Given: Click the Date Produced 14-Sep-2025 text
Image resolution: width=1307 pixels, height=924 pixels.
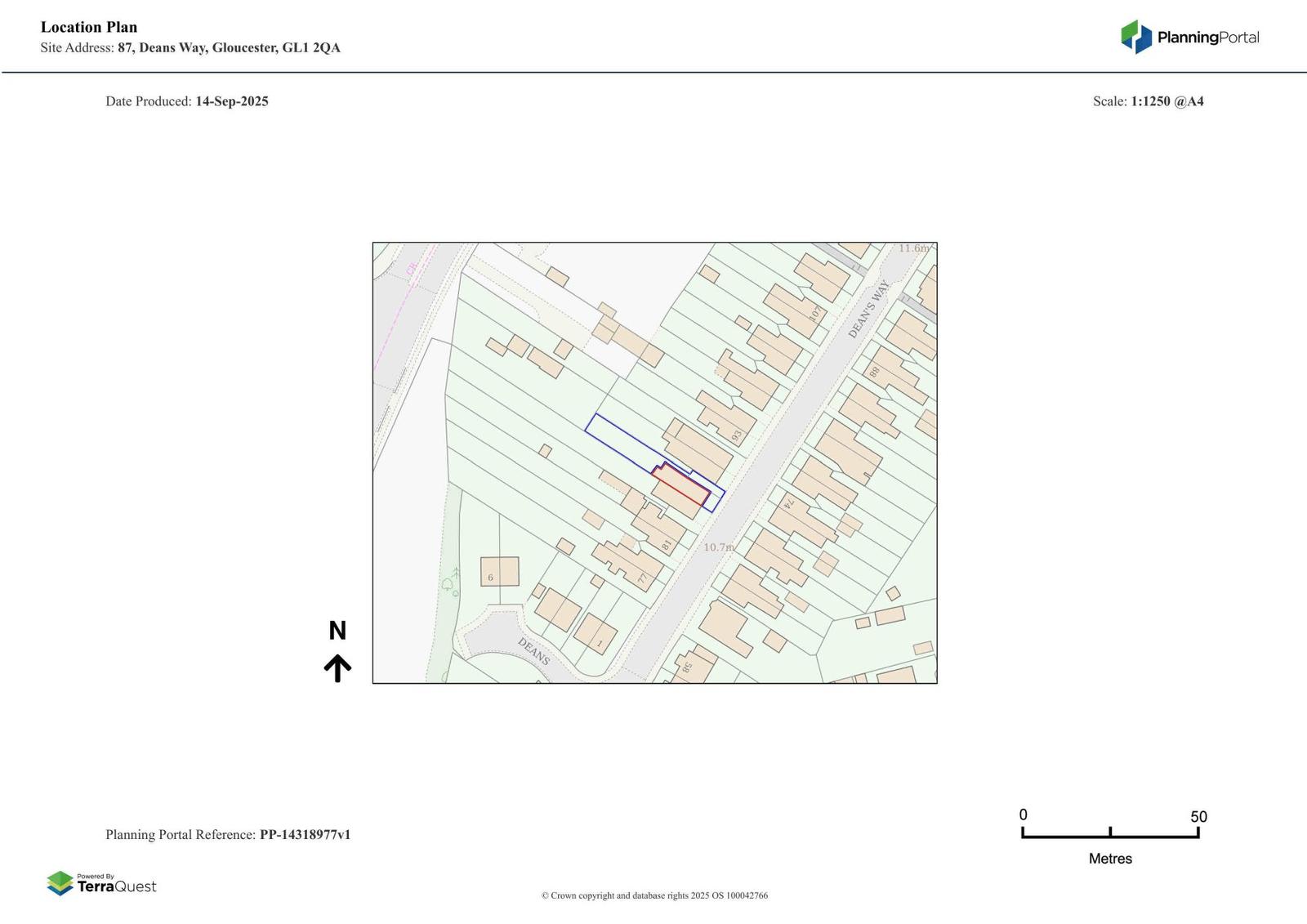Looking at the screenshot, I should coord(187,101).
